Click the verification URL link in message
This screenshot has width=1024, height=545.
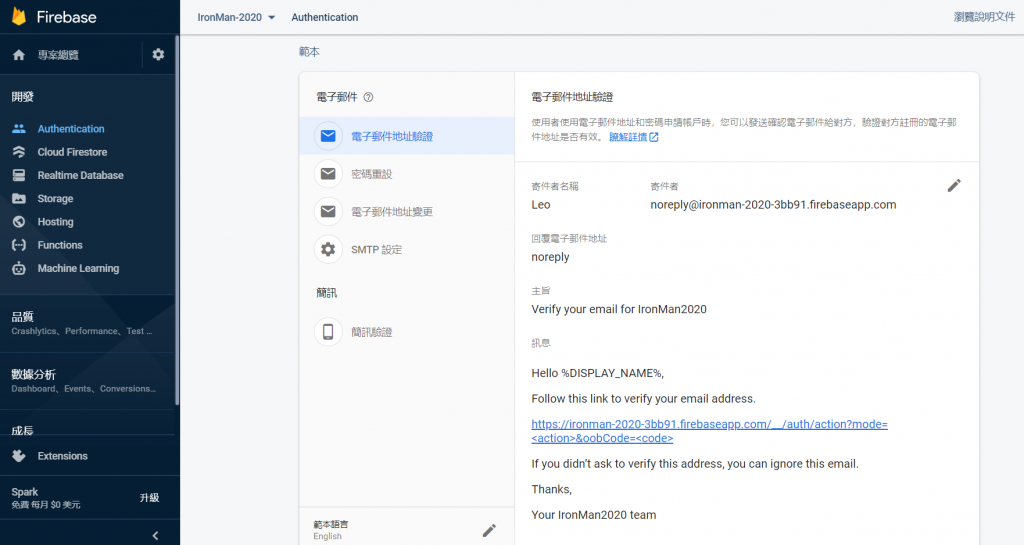pyautogui.click(x=709, y=431)
